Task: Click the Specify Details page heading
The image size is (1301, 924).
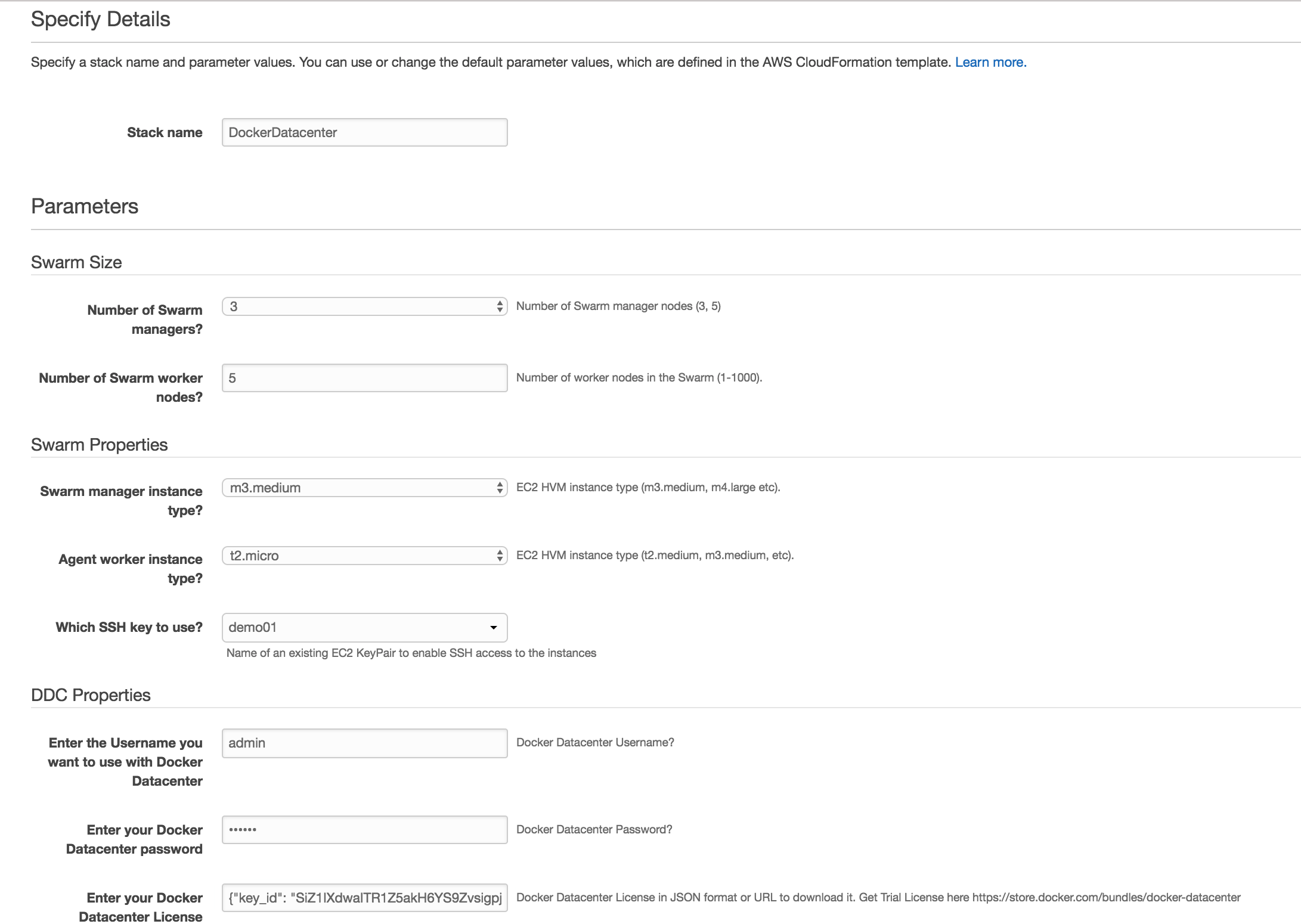Action: [100, 19]
